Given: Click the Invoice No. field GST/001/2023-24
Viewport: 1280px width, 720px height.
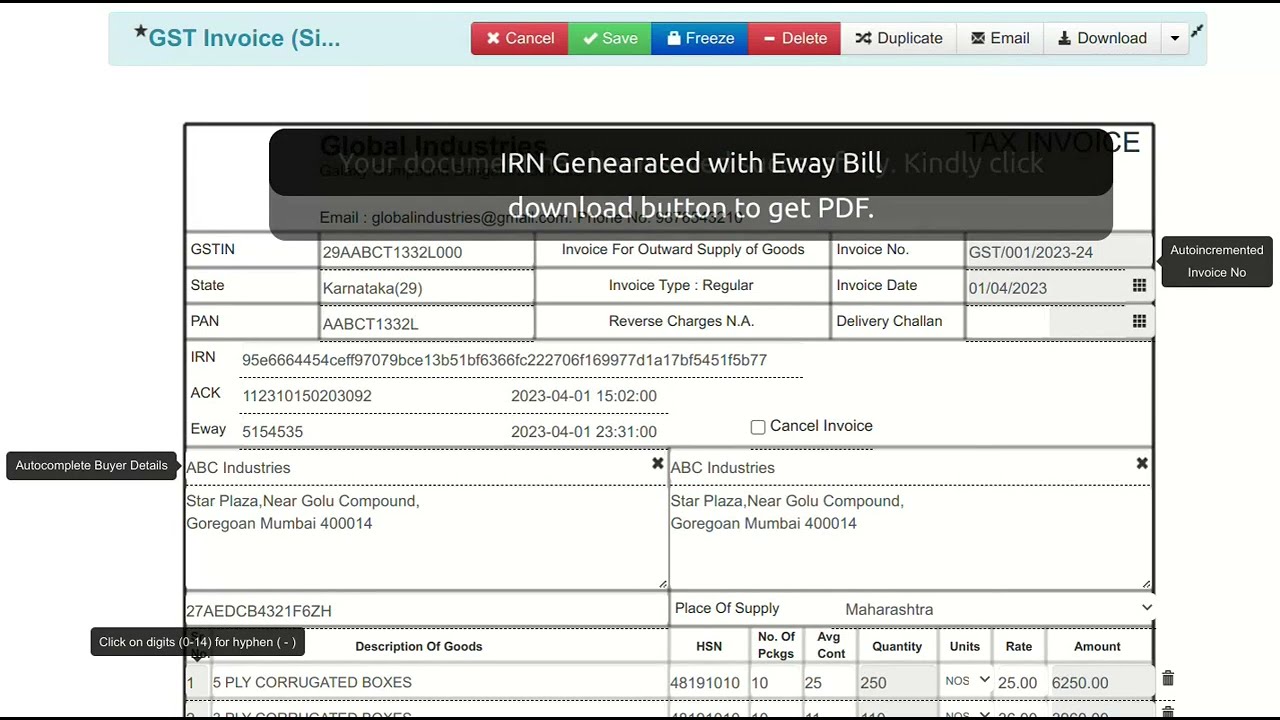Looking at the screenshot, I should [1060, 252].
